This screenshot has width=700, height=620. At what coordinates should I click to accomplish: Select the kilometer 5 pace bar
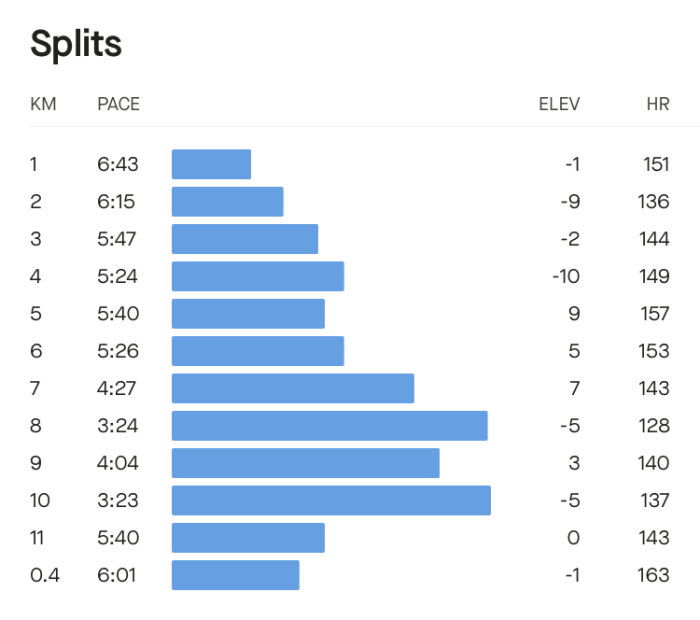coord(248,314)
